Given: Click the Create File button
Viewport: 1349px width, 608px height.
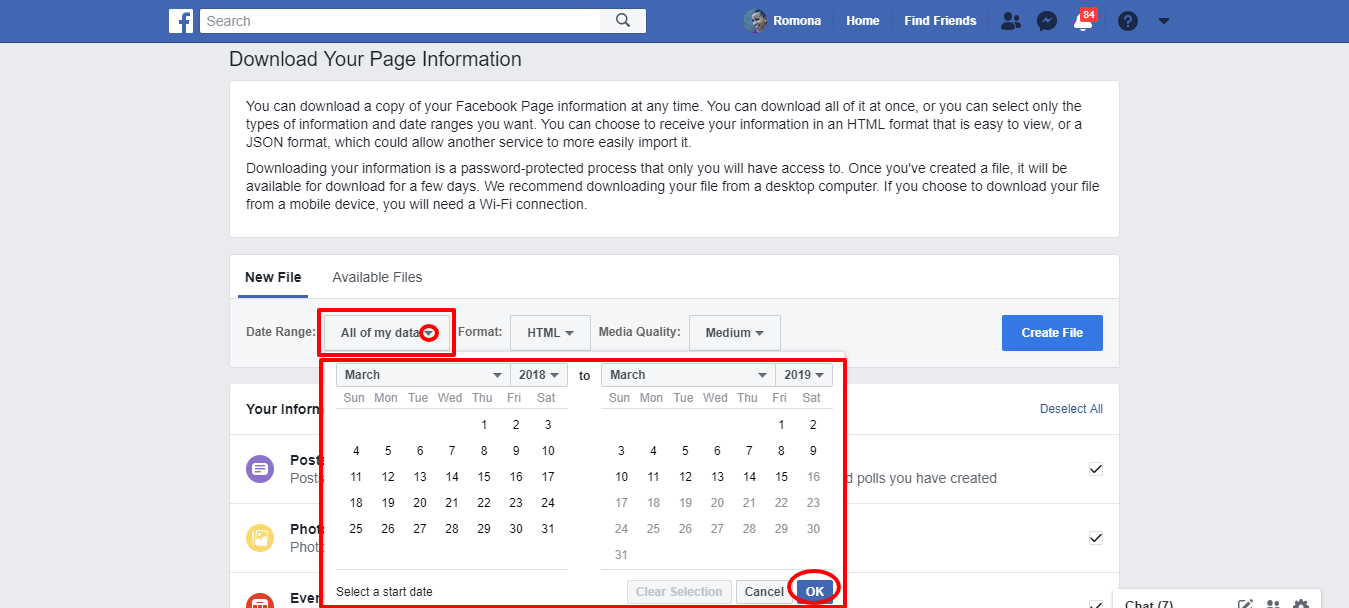Looking at the screenshot, I should point(1052,333).
